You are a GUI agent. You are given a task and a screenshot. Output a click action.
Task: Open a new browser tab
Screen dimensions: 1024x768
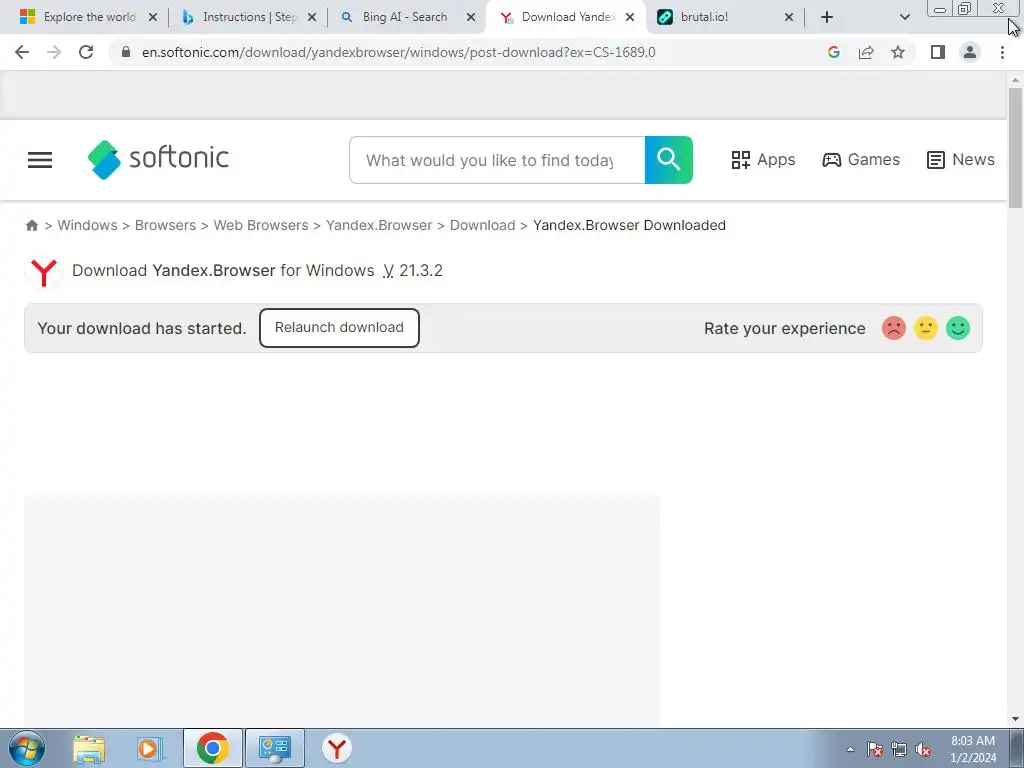tap(827, 17)
